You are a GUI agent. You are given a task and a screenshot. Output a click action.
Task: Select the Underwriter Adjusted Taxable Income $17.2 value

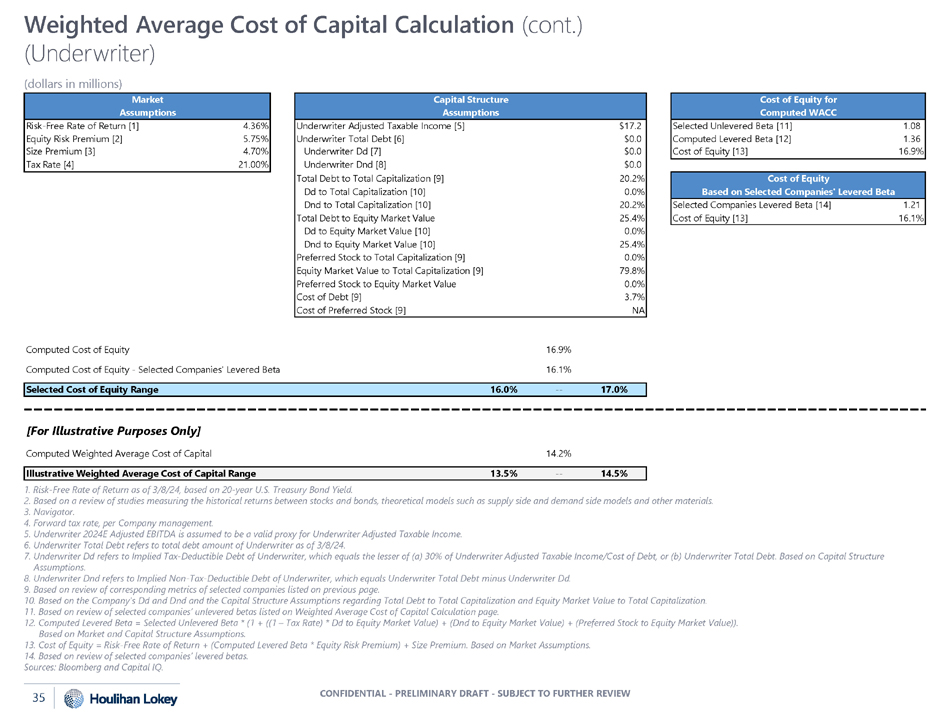tap(631, 126)
